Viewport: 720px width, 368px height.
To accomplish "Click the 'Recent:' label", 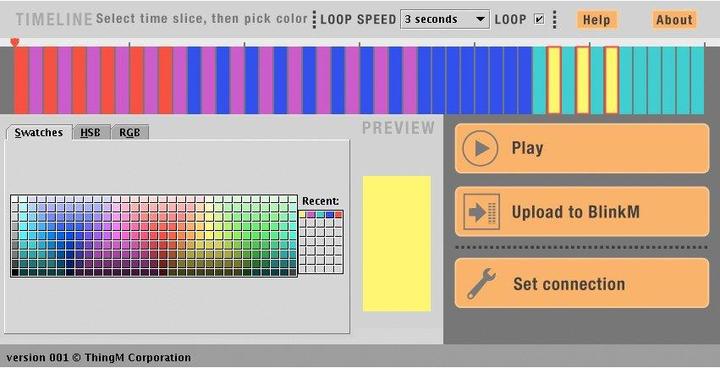I will point(320,201).
